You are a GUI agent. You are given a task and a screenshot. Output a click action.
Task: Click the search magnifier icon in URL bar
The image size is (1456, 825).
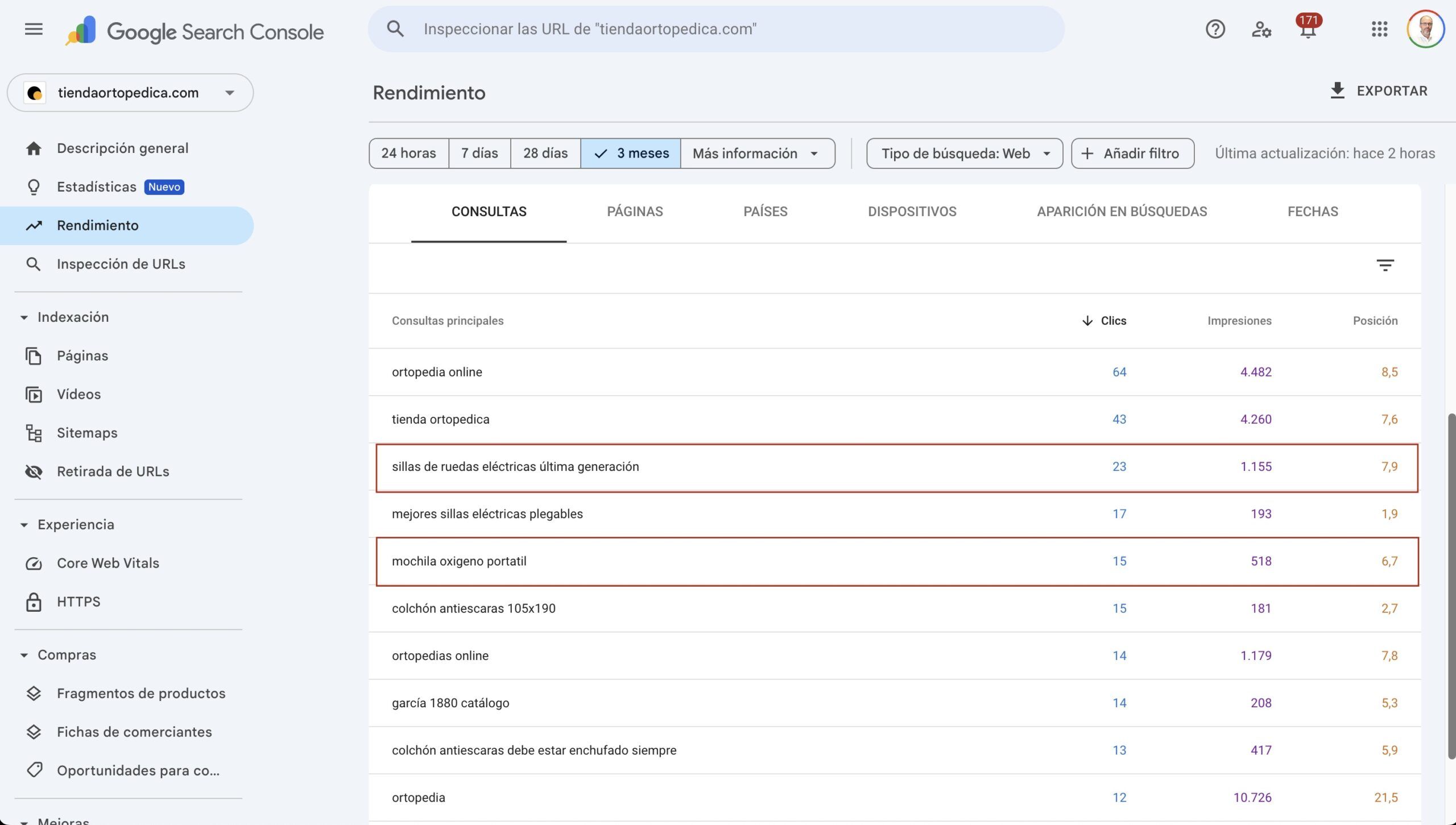click(x=395, y=29)
